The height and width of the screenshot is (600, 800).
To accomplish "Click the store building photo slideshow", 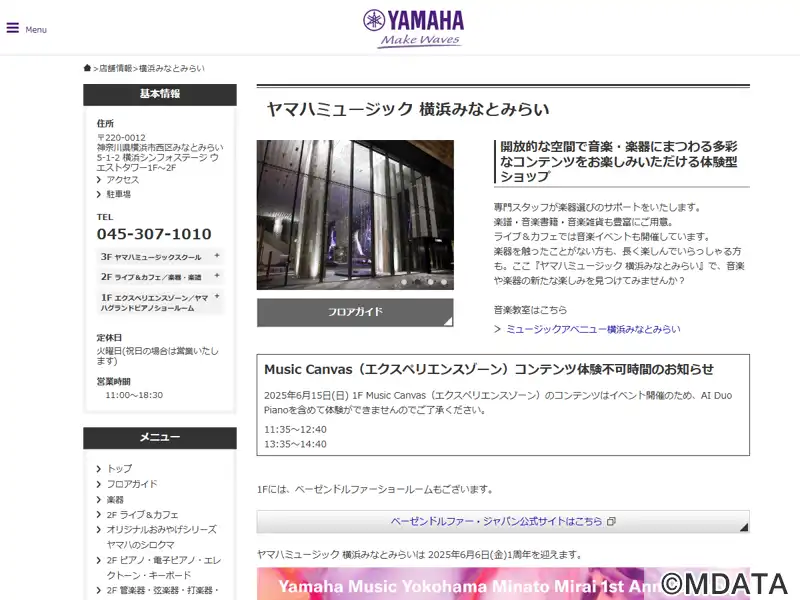I will [355, 215].
